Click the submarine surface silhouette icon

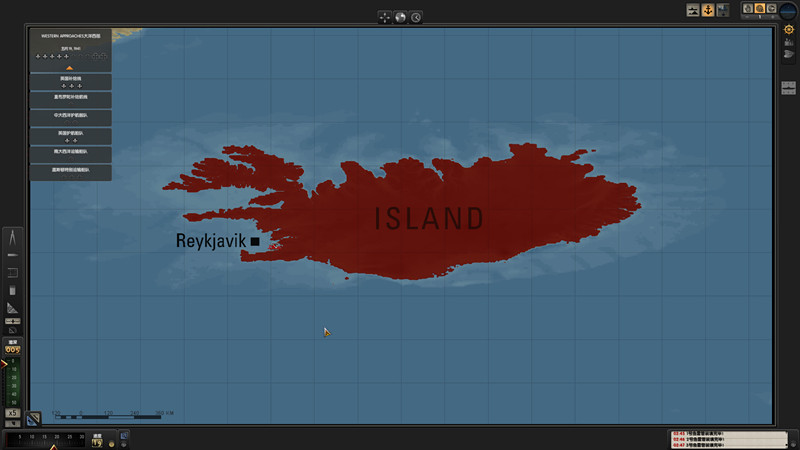(x=692, y=10)
